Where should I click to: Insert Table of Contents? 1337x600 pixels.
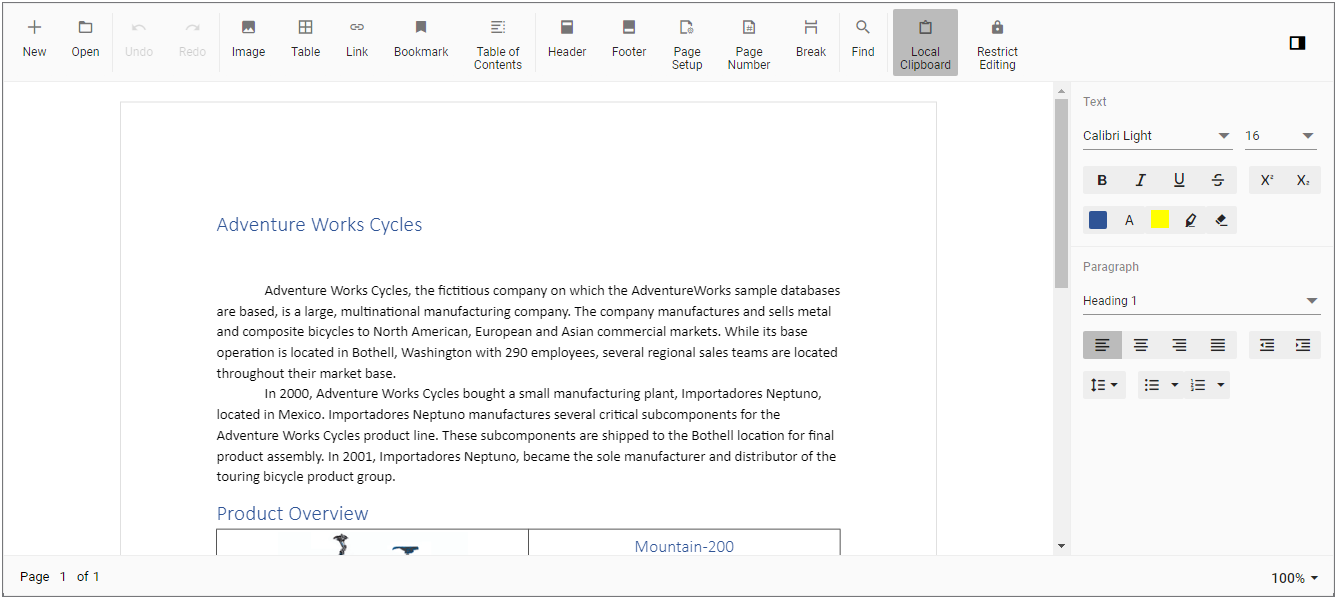pyautogui.click(x=498, y=43)
